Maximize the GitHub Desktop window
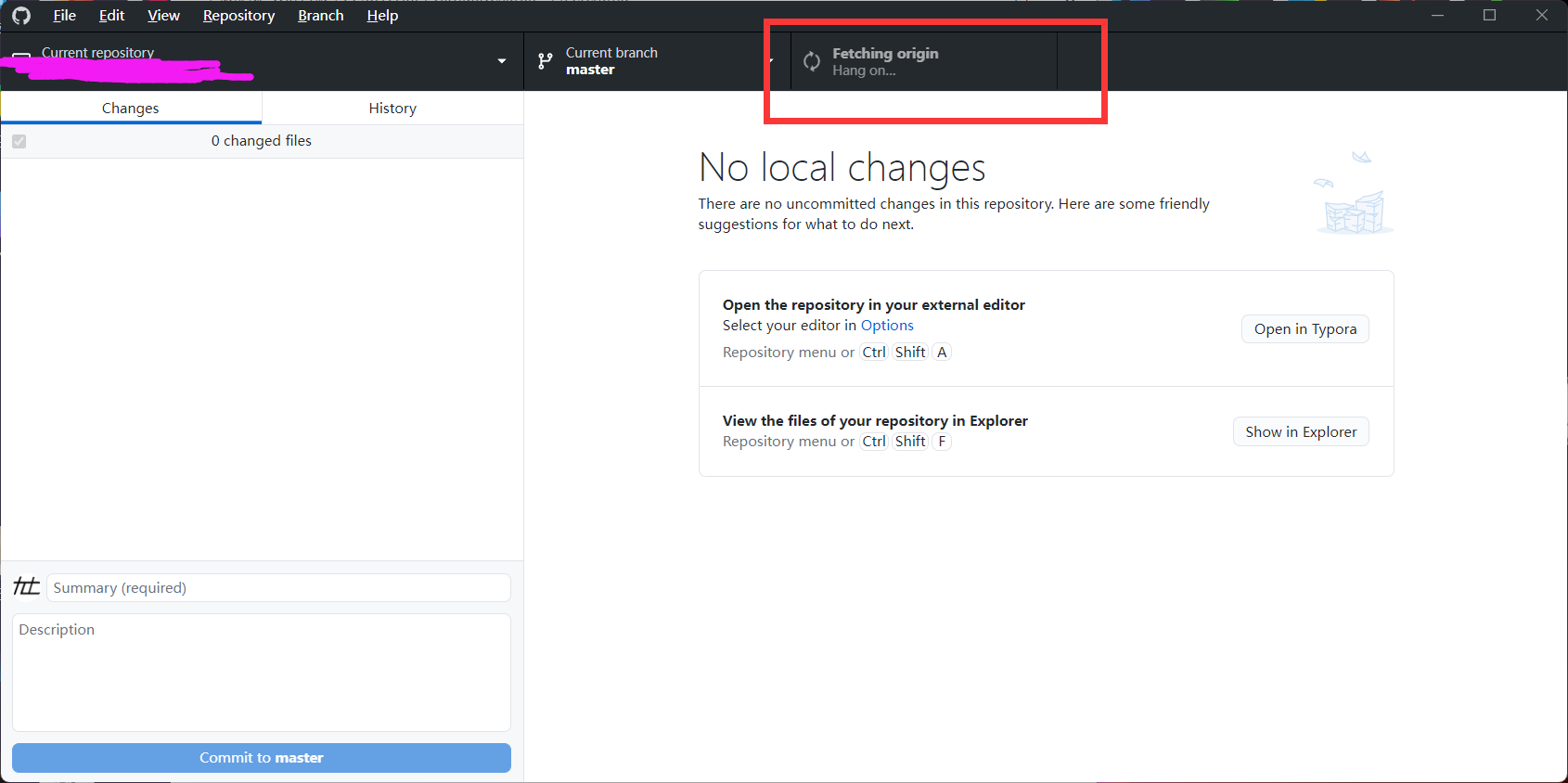 (1489, 15)
